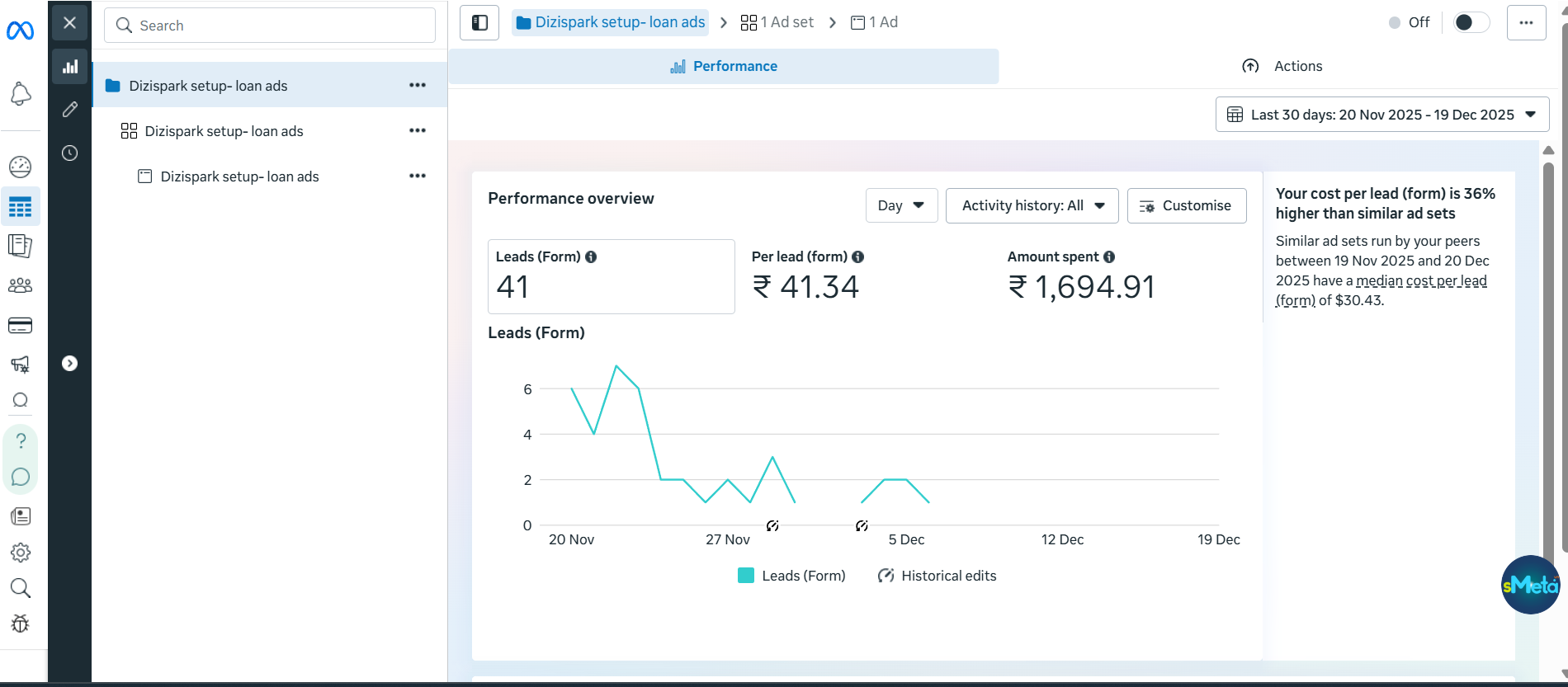Toggle the side panel layout button
The height and width of the screenshot is (687, 1568).
click(x=479, y=23)
